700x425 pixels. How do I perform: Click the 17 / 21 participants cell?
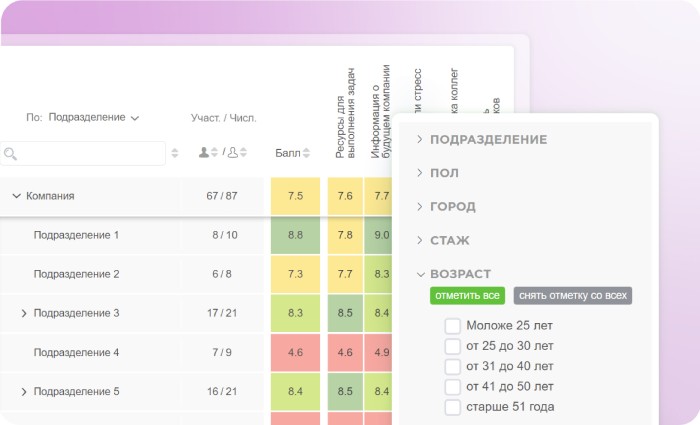pyautogui.click(x=222, y=313)
